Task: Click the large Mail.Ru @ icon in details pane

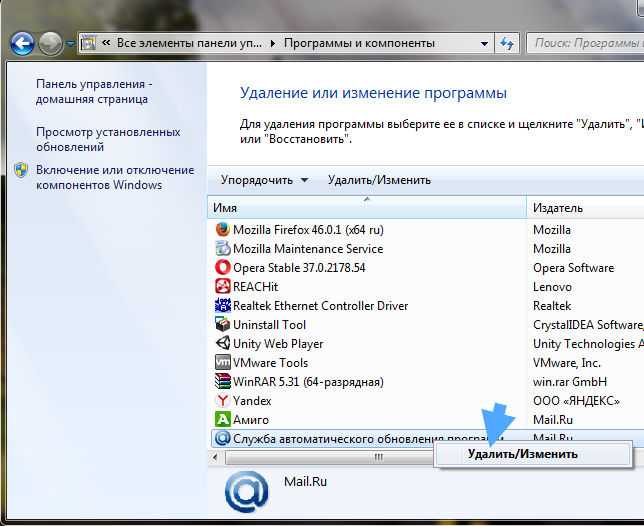Action: (x=246, y=491)
